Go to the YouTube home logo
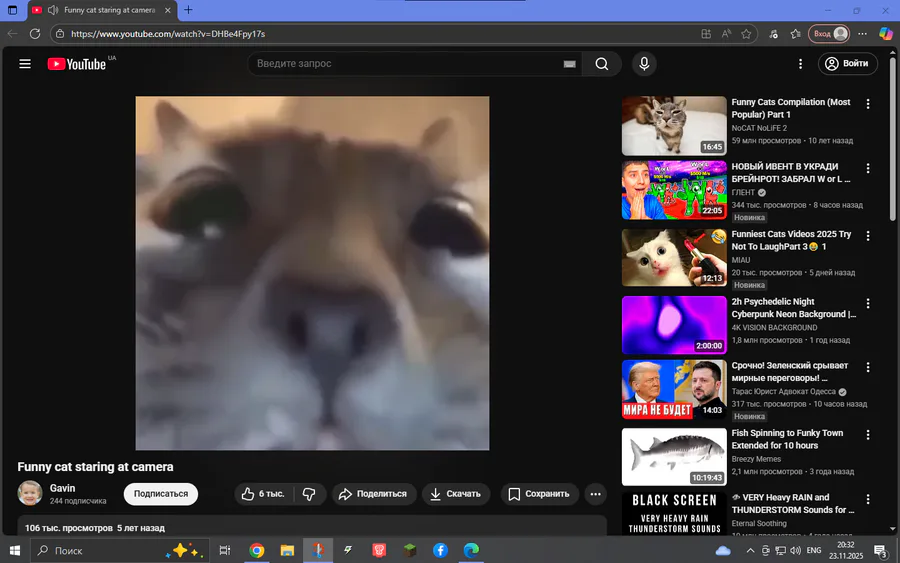This screenshot has height=563, width=900. (x=77, y=64)
